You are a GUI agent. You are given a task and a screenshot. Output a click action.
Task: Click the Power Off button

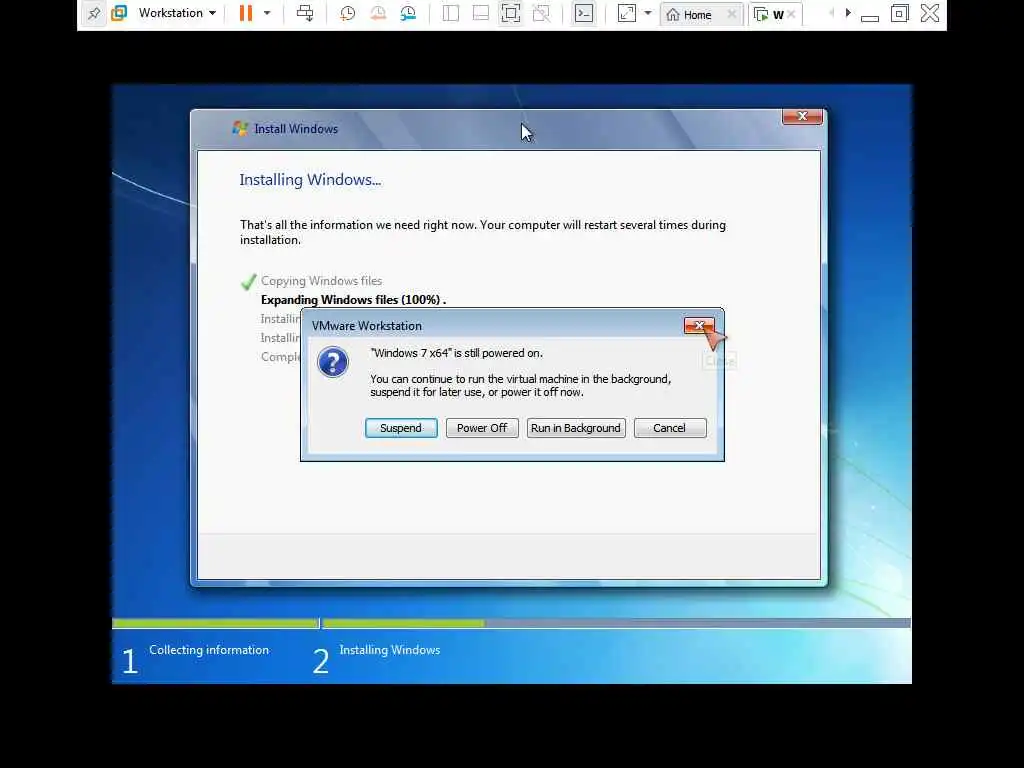[482, 428]
